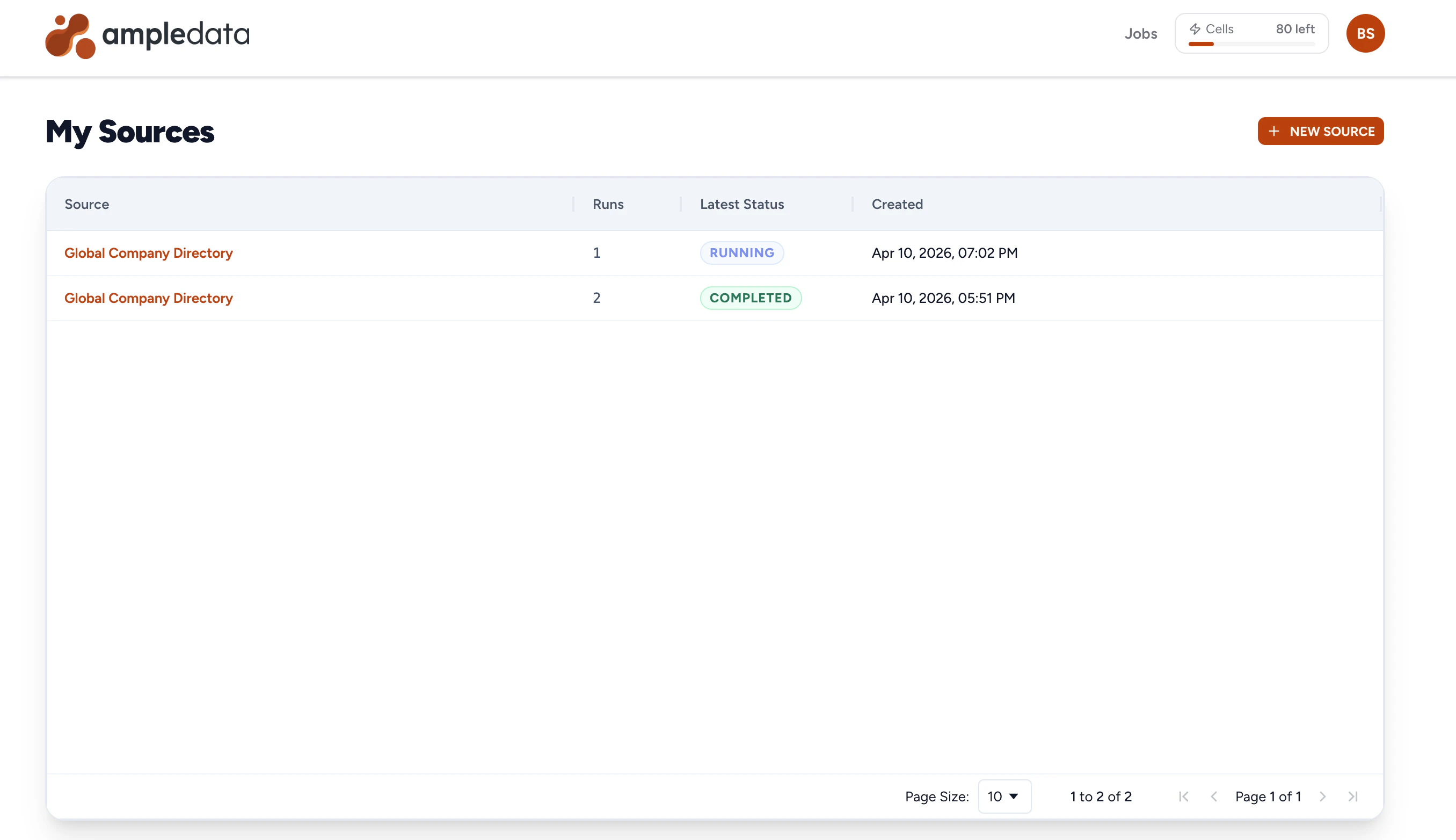Click the RUNNING status badge
Viewport: 1456px width, 840px height.
[x=742, y=252]
